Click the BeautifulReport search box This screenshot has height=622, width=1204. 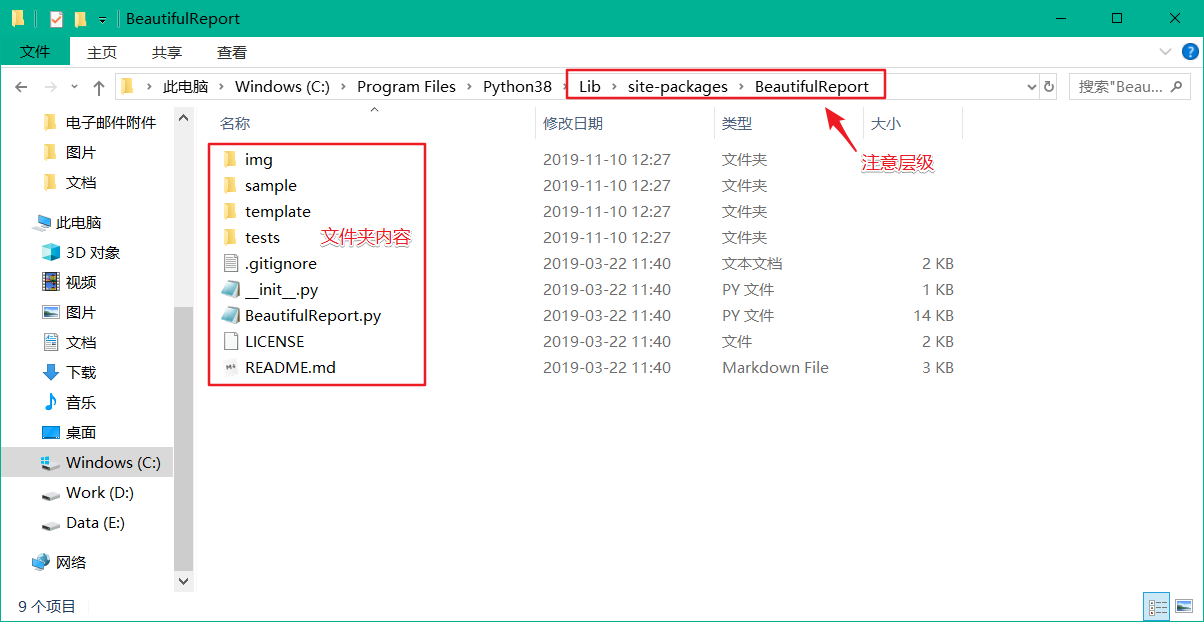1129,87
